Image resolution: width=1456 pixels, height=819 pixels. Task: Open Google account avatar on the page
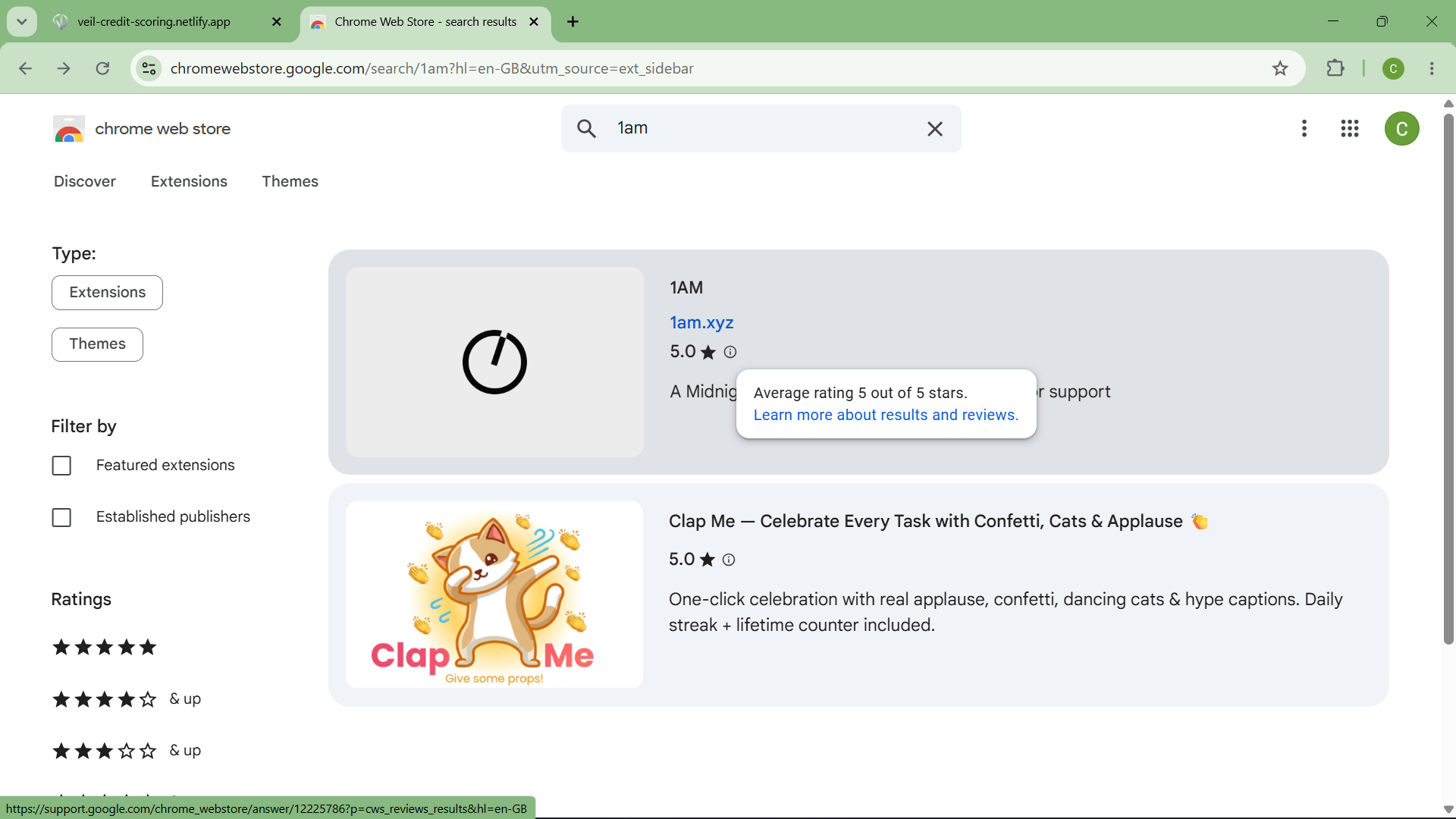point(1402,129)
